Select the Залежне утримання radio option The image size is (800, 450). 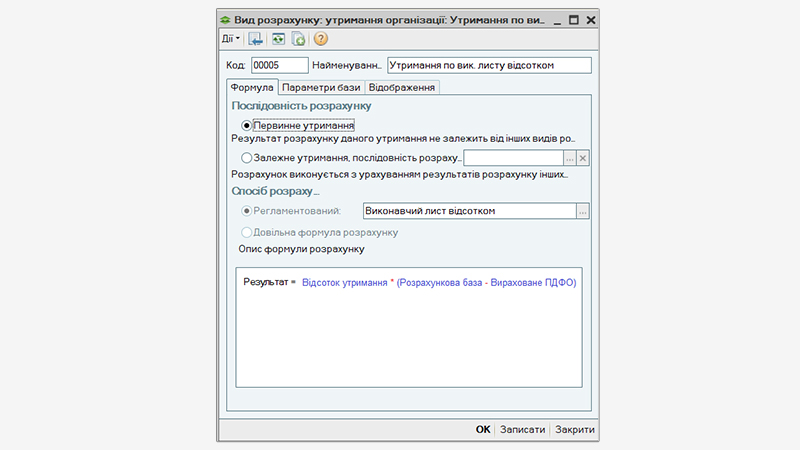click(246, 158)
